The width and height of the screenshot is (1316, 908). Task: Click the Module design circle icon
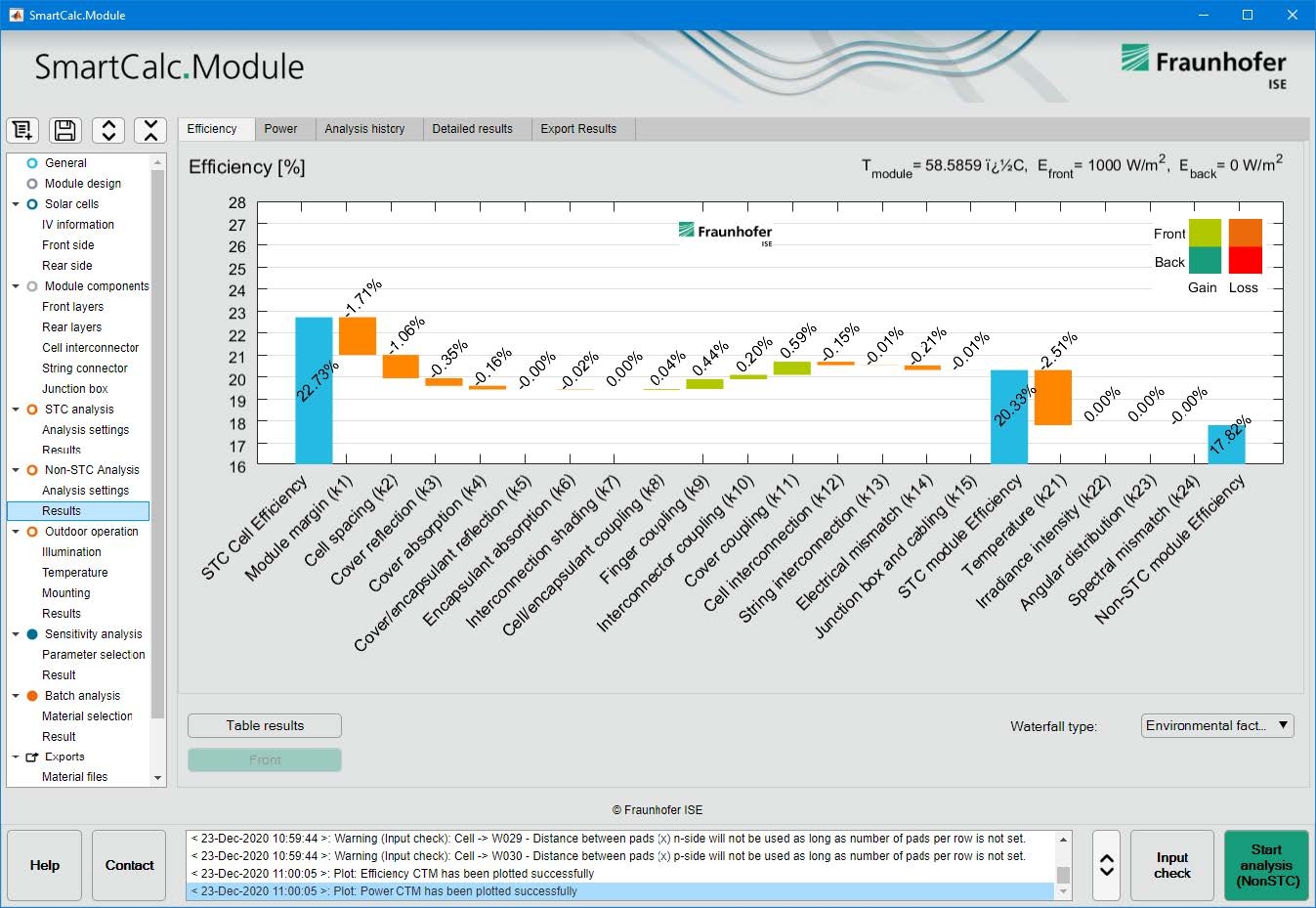pos(32,184)
